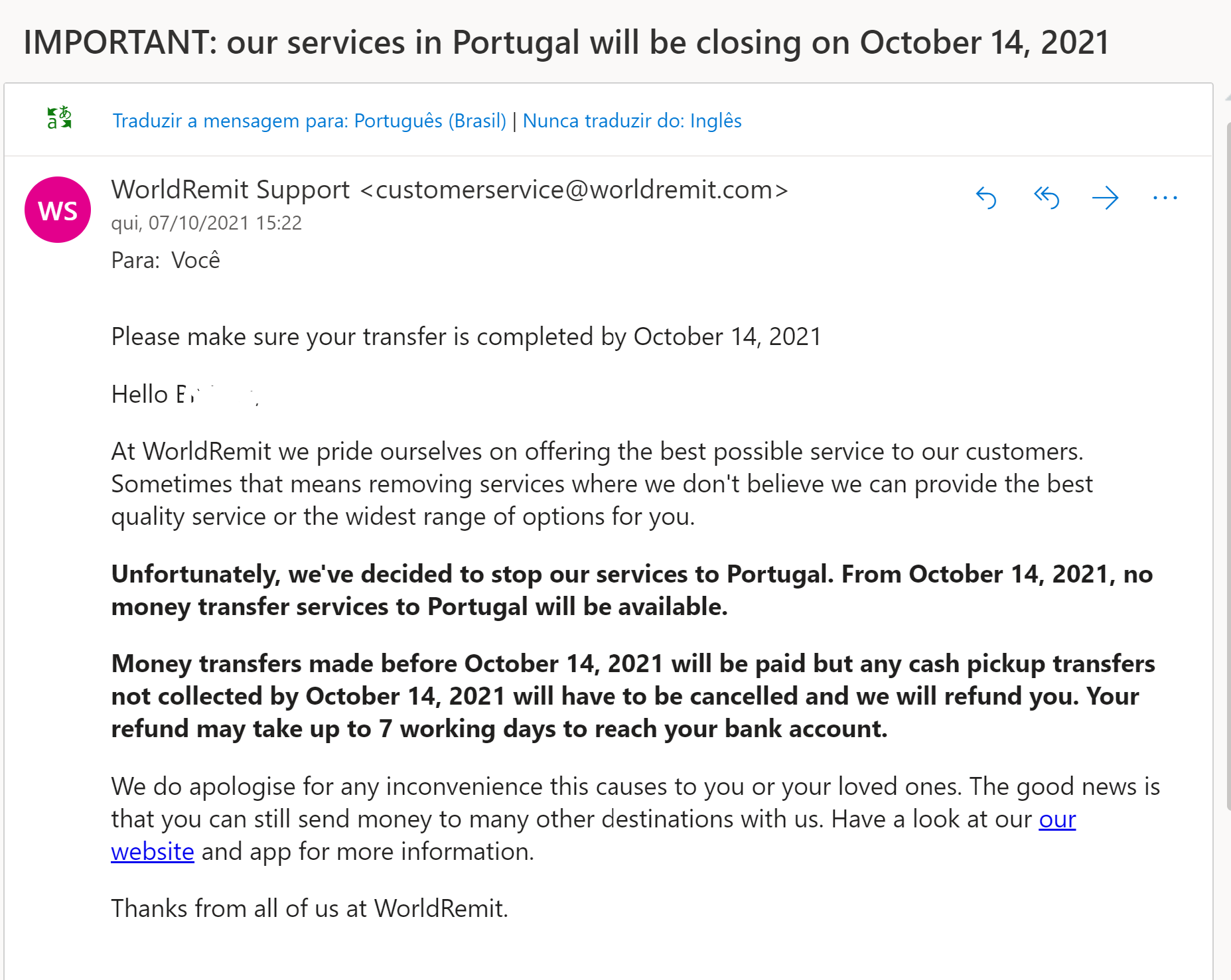Viewport: 1231px width, 980px height.
Task: Click the email subject heading
Action: click(566, 42)
